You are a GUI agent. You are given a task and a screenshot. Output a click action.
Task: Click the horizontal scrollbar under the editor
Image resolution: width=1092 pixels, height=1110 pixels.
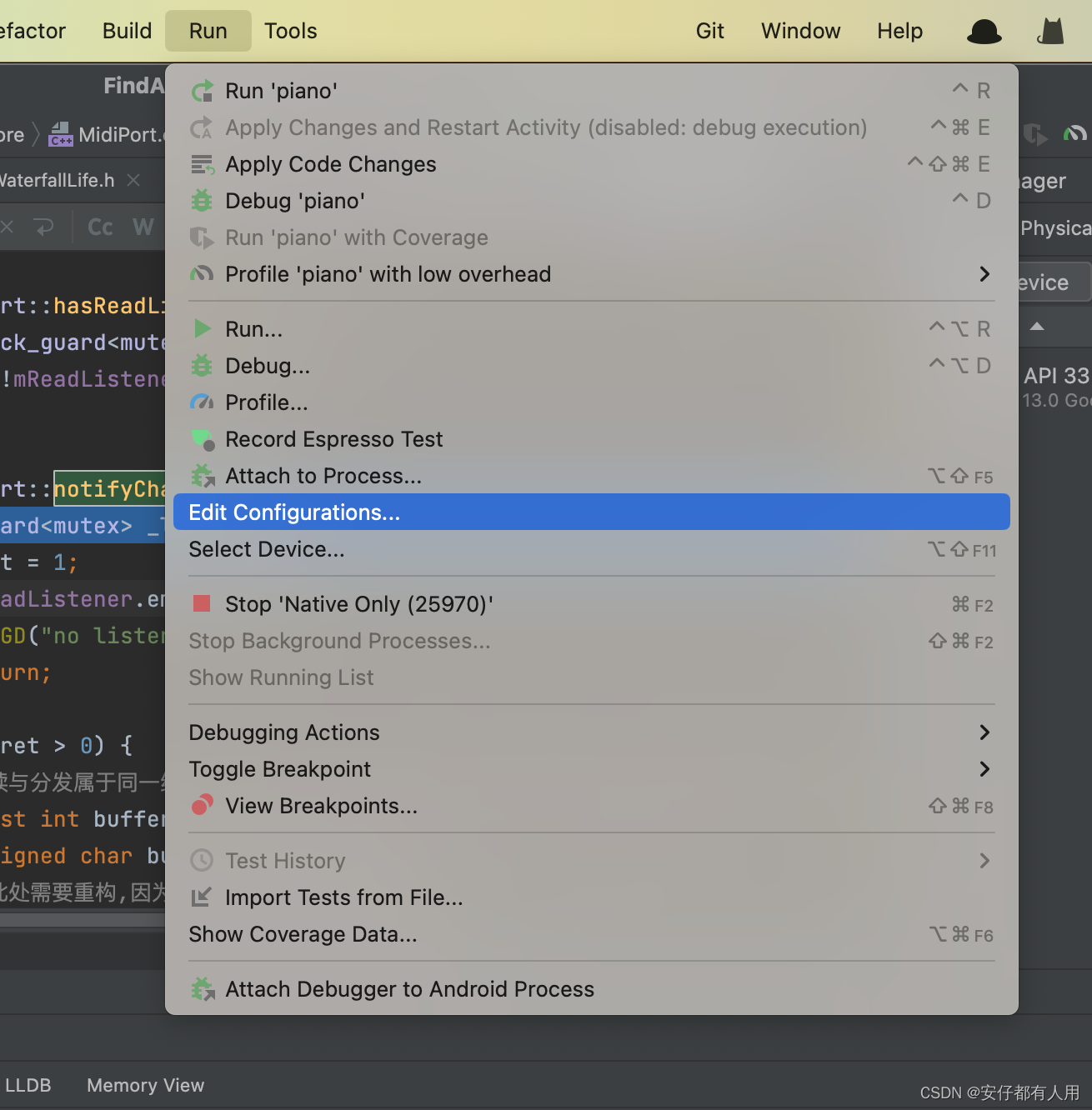click(83, 919)
